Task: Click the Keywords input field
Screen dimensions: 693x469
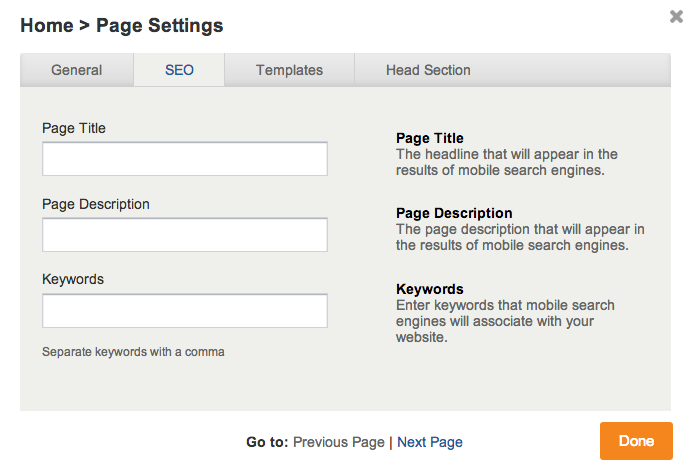Action: (185, 311)
